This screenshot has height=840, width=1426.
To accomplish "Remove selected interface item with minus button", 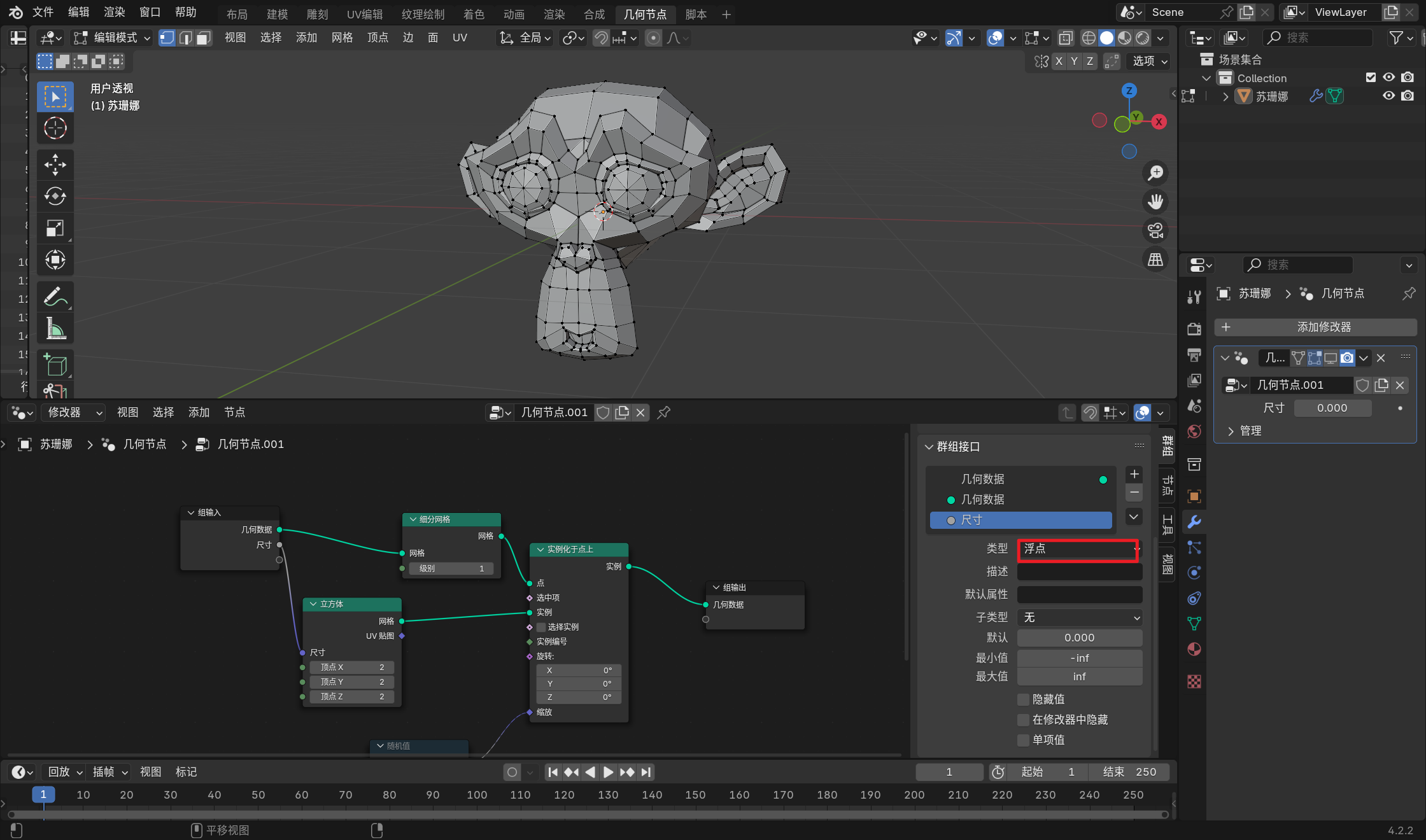I will [1134, 493].
